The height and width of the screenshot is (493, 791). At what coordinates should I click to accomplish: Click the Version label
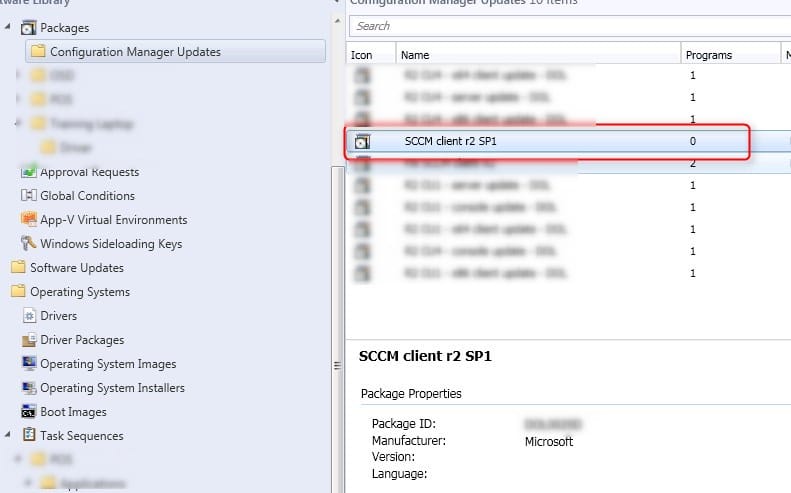(393, 457)
